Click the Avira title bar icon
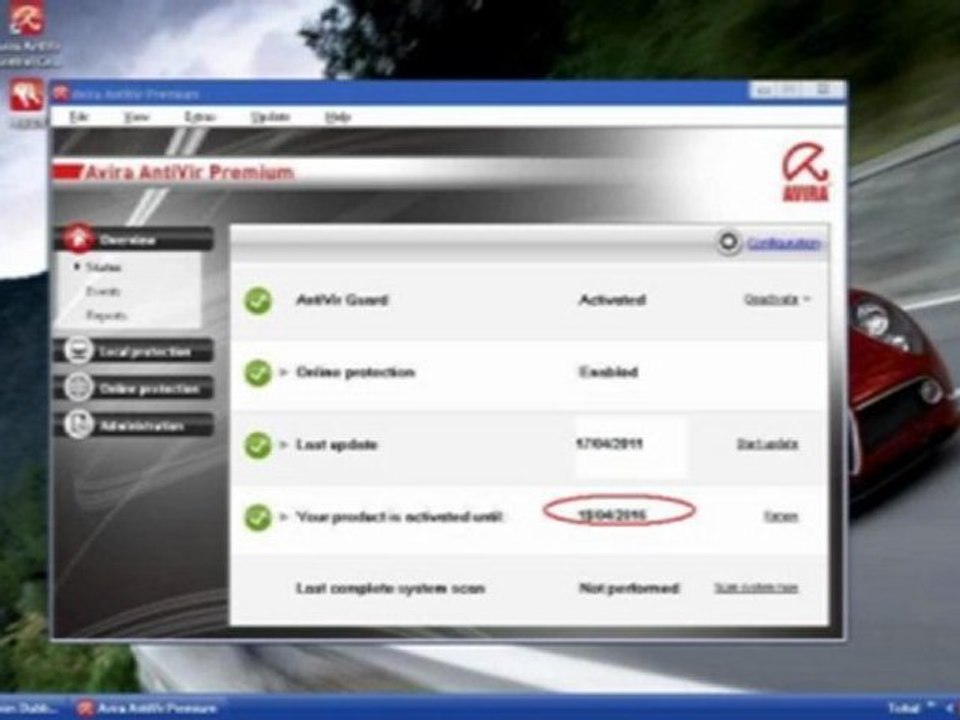The width and height of the screenshot is (960, 720). pyautogui.click(x=61, y=94)
